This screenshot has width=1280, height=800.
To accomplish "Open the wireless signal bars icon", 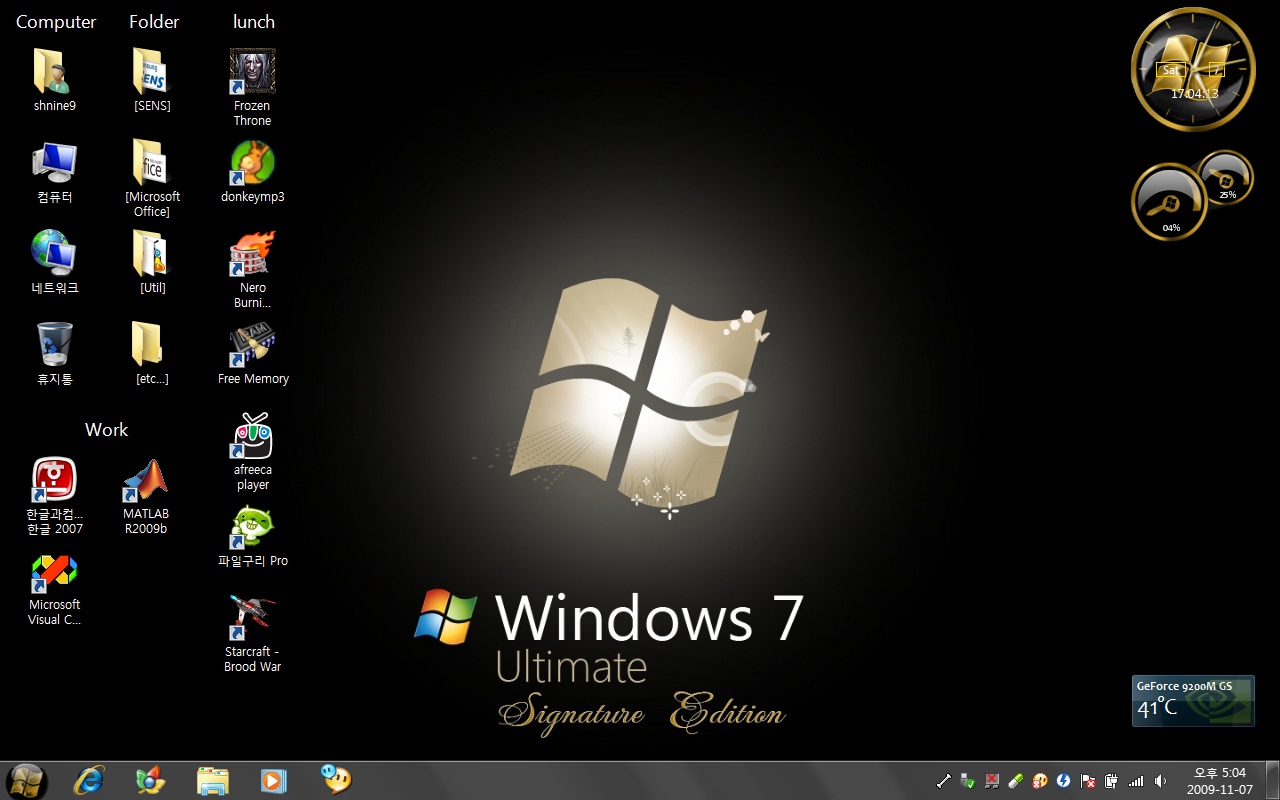I will point(1136,780).
